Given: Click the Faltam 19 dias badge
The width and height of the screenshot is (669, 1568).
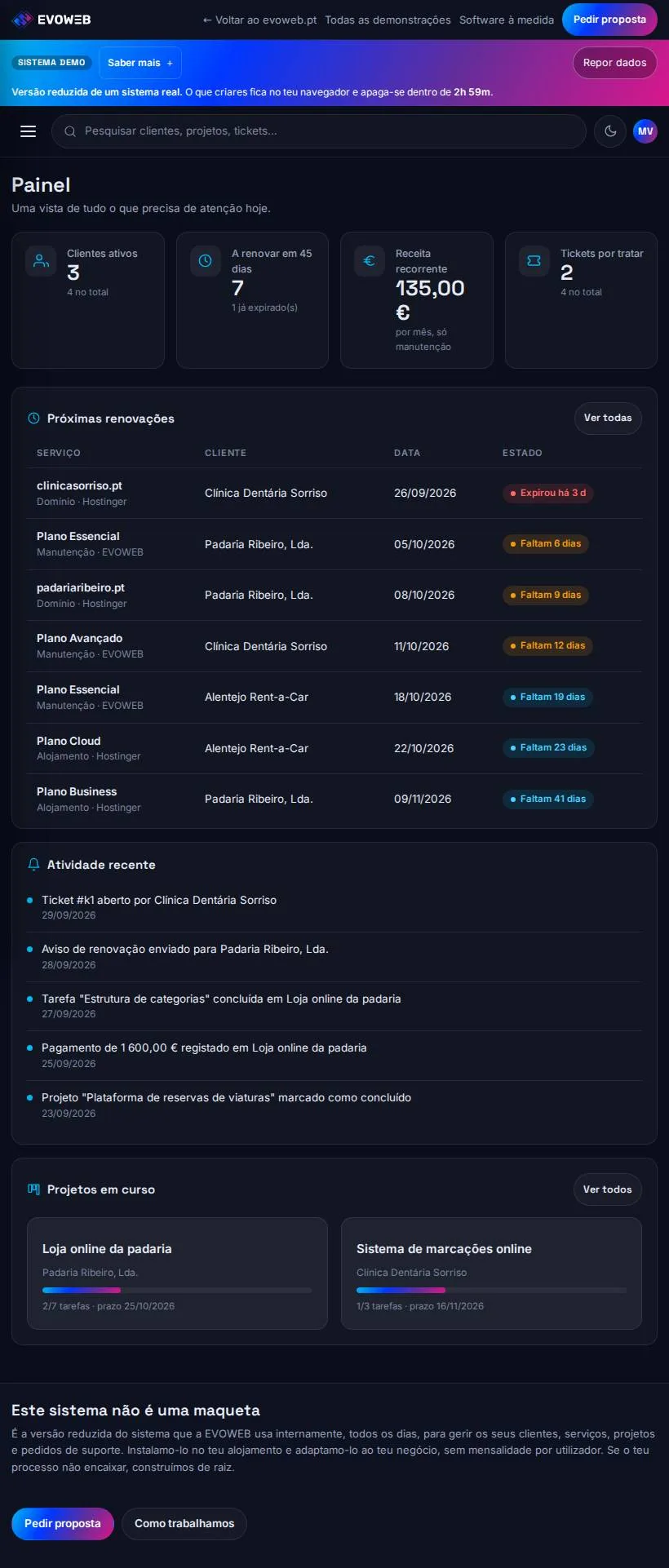Looking at the screenshot, I should 547,697.
